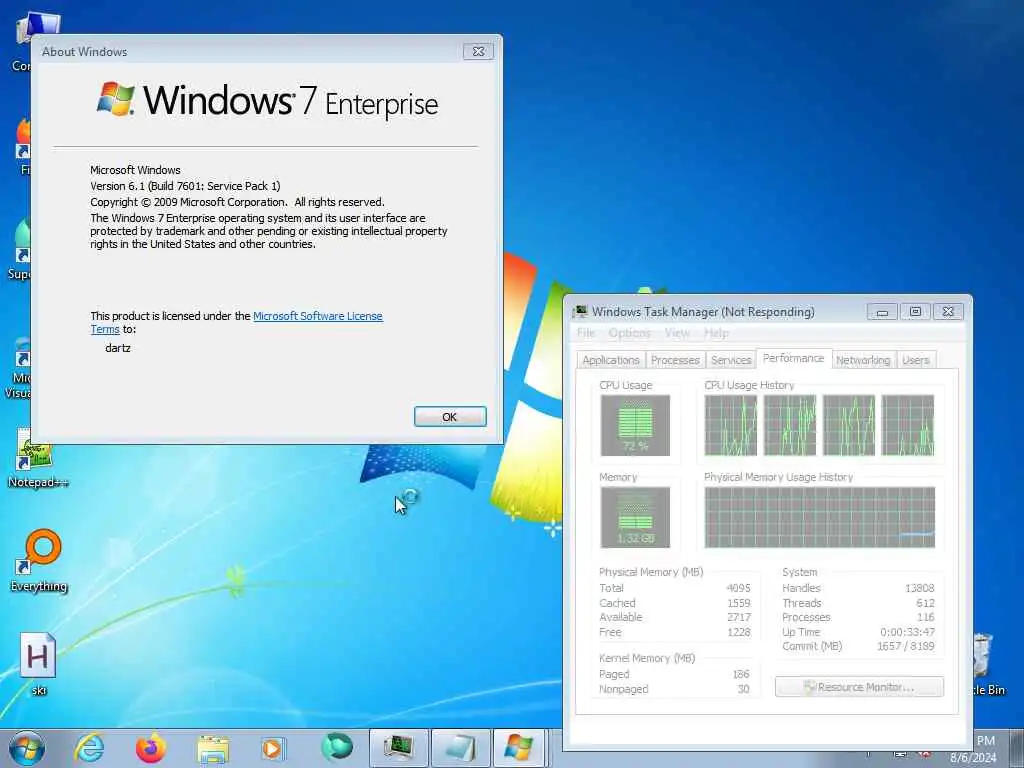Select the Notepad++ desktop shortcut

(x=37, y=460)
